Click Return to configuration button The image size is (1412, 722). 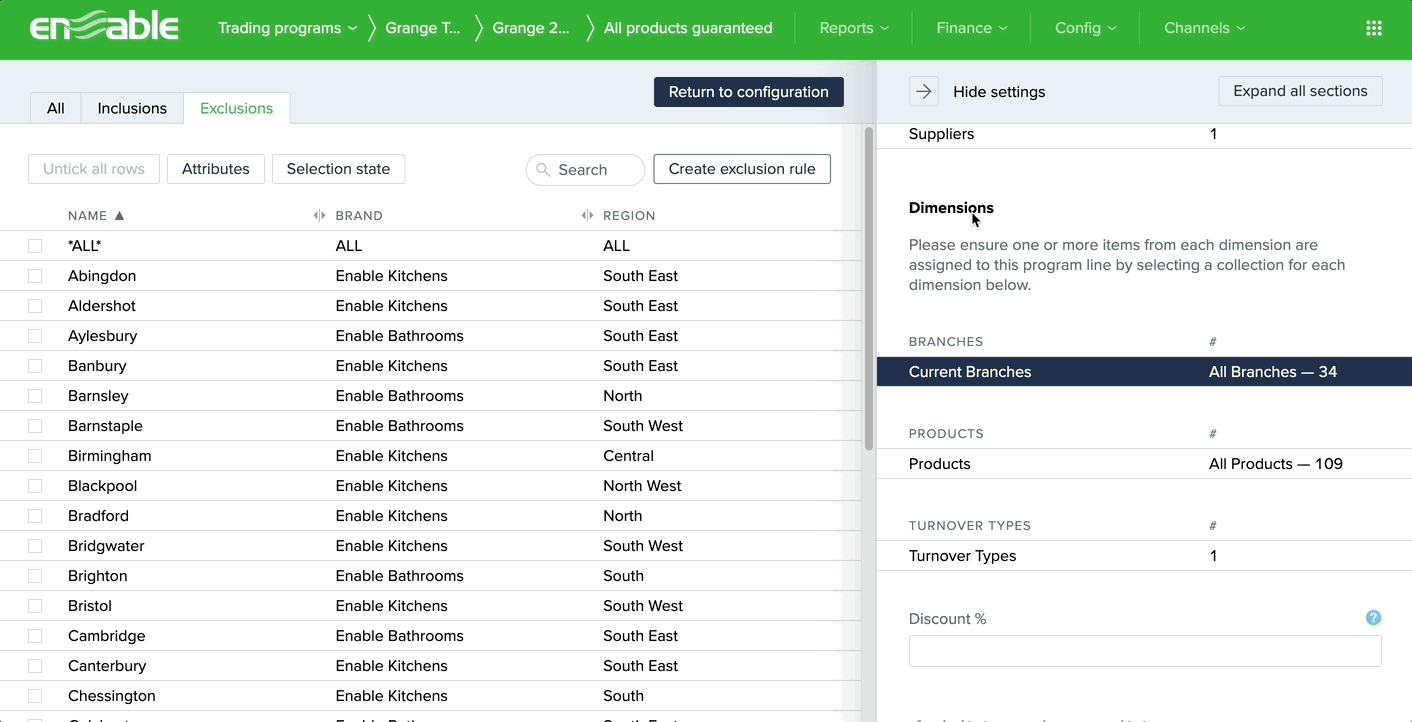pos(748,92)
